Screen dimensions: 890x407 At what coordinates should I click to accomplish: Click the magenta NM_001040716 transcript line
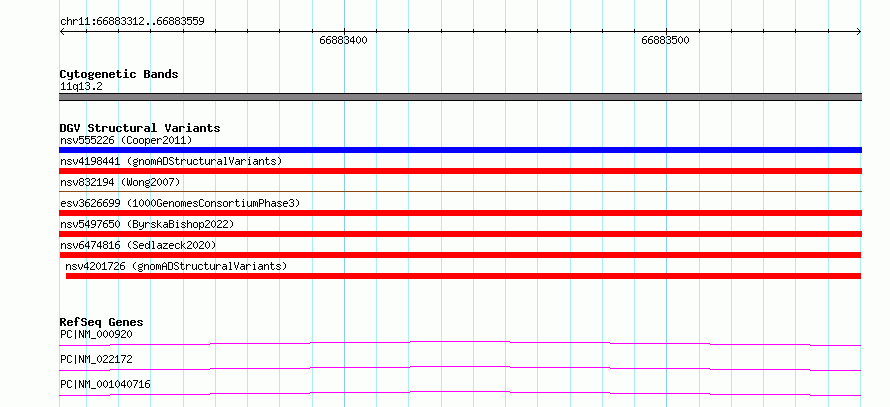[x=460, y=393]
